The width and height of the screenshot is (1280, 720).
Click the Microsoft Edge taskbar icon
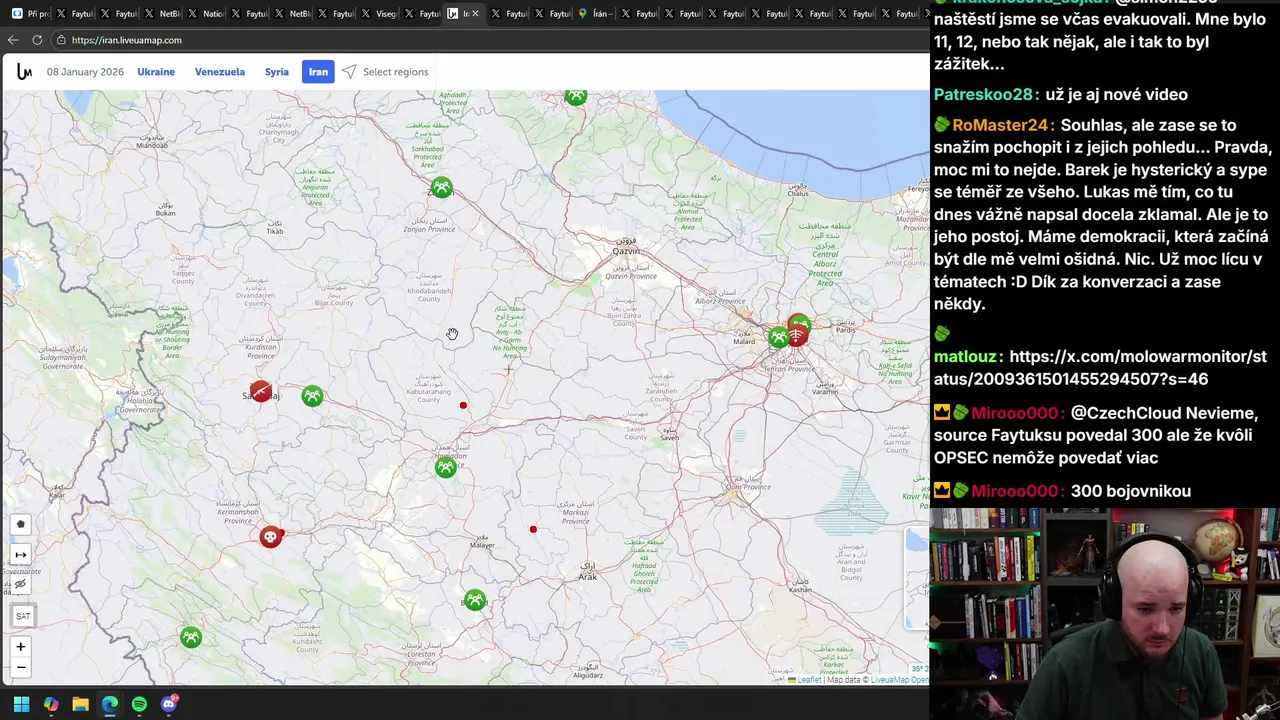[x=110, y=704]
